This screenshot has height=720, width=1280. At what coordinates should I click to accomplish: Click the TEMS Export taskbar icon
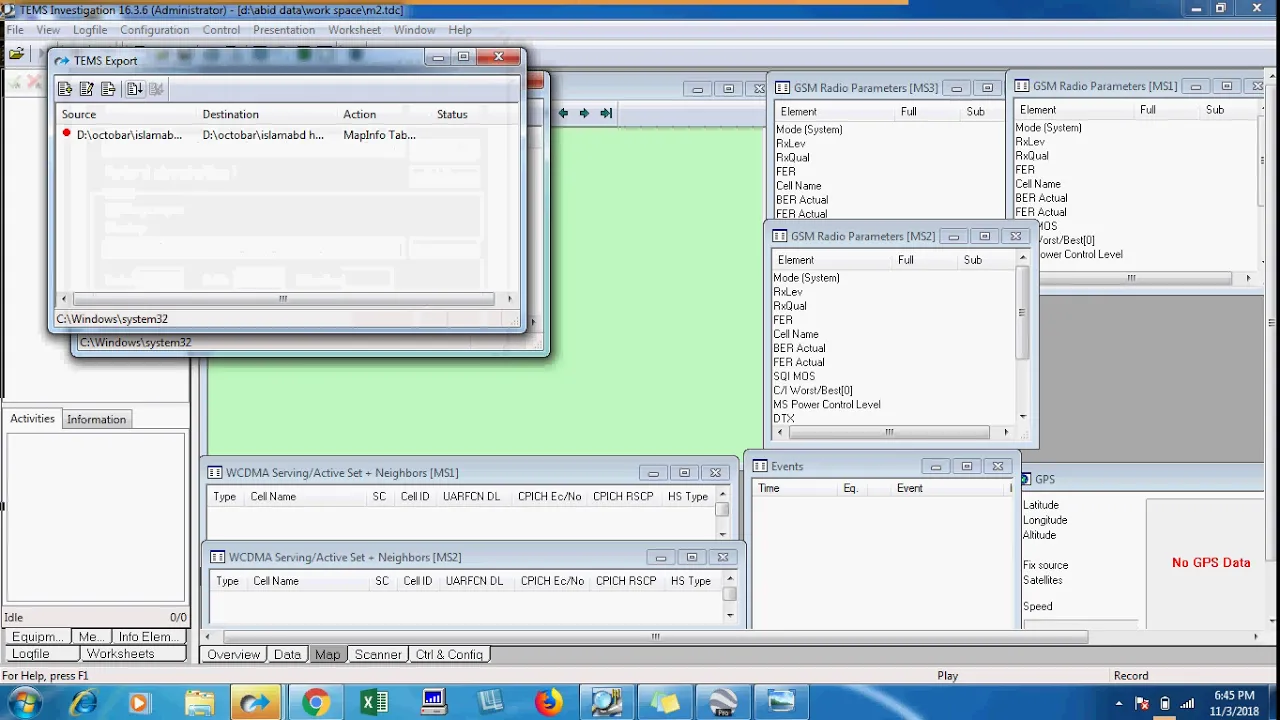pos(256,702)
